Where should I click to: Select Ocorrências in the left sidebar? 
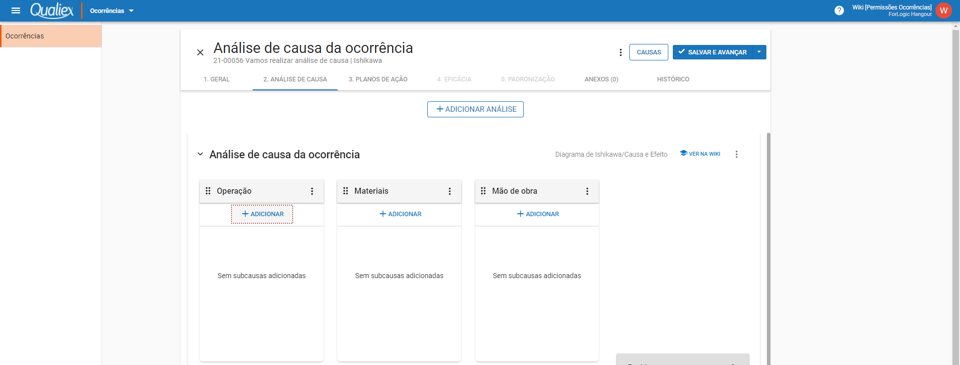(51, 36)
